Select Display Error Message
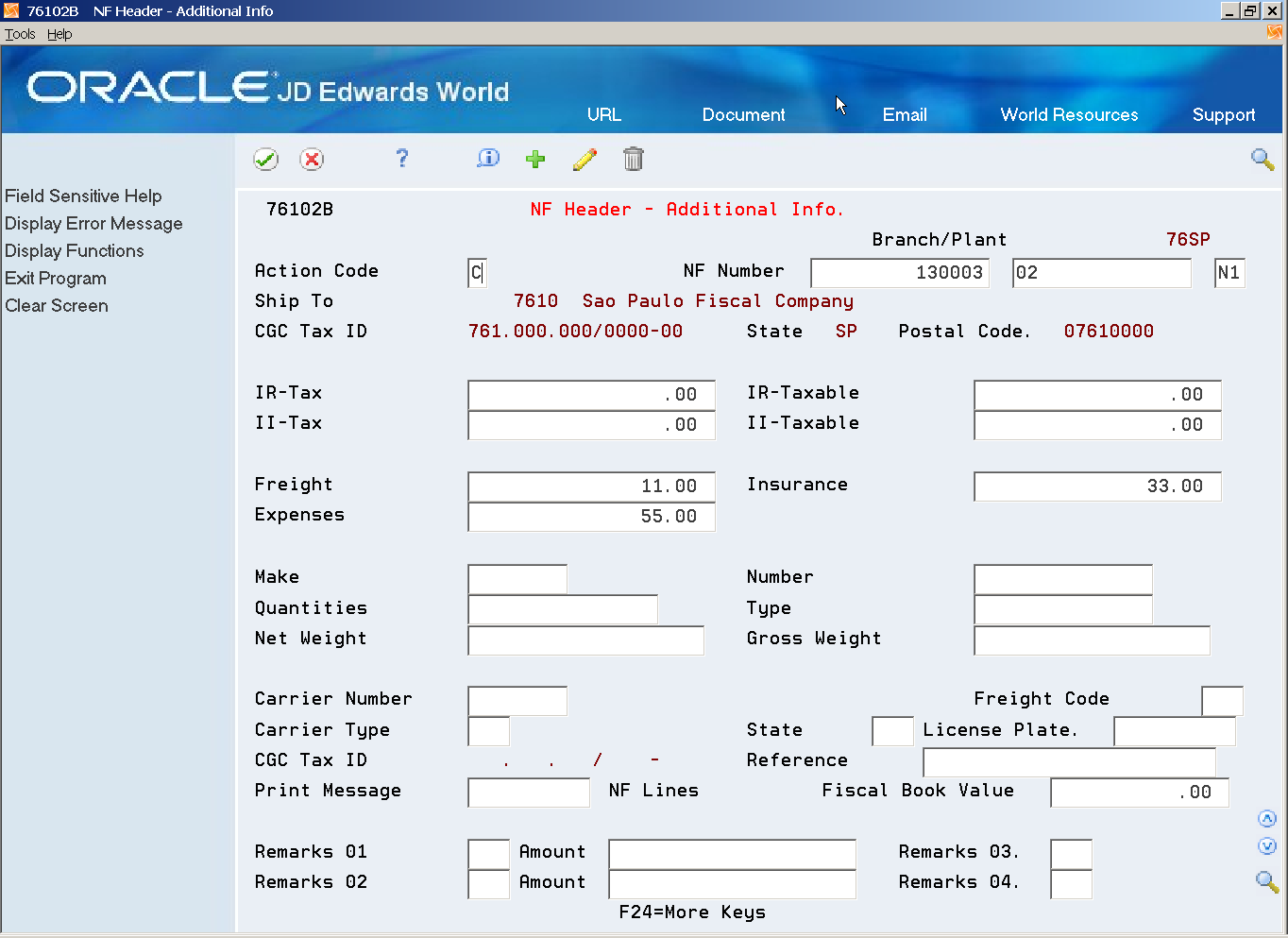The height and width of the screenshot is (938, 1288). coord(93,223)
